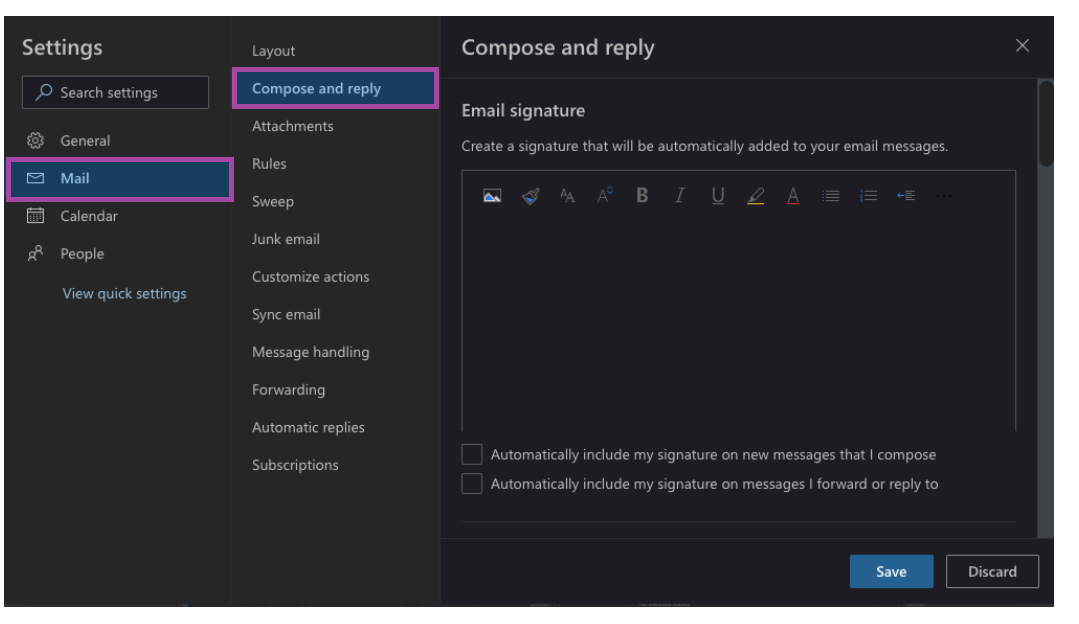Toggle italic formatting in the signature editor

678,197
